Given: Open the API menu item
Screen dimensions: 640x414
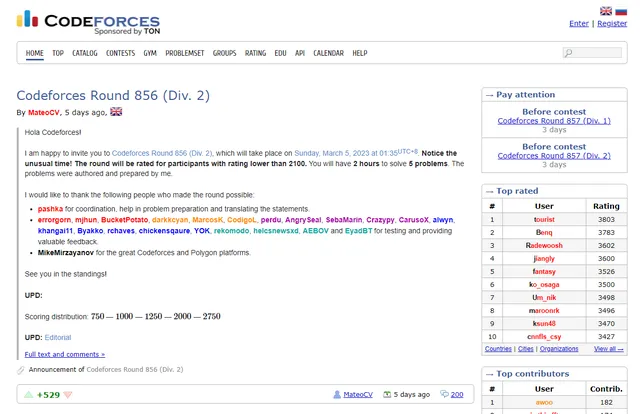Looking at the screenshot, I should pyautogui.click(x=300, y=53).
